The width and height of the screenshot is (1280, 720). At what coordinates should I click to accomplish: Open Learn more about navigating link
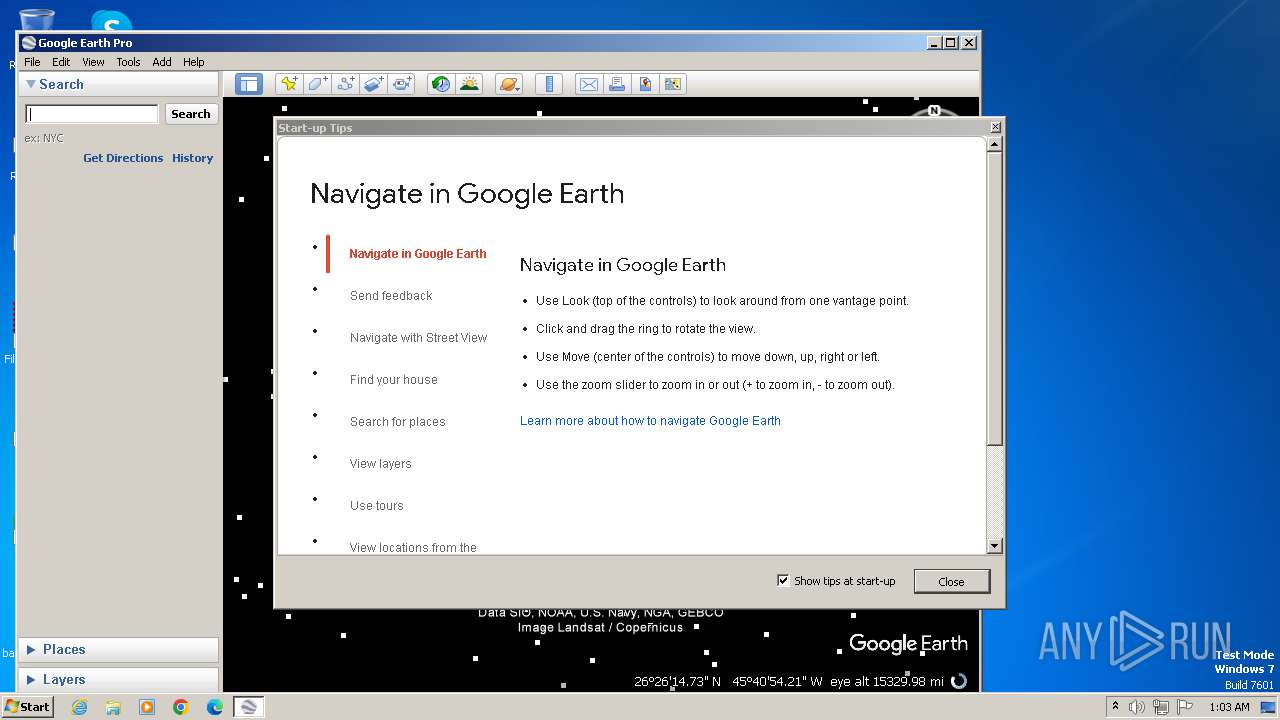coord(650,421)
